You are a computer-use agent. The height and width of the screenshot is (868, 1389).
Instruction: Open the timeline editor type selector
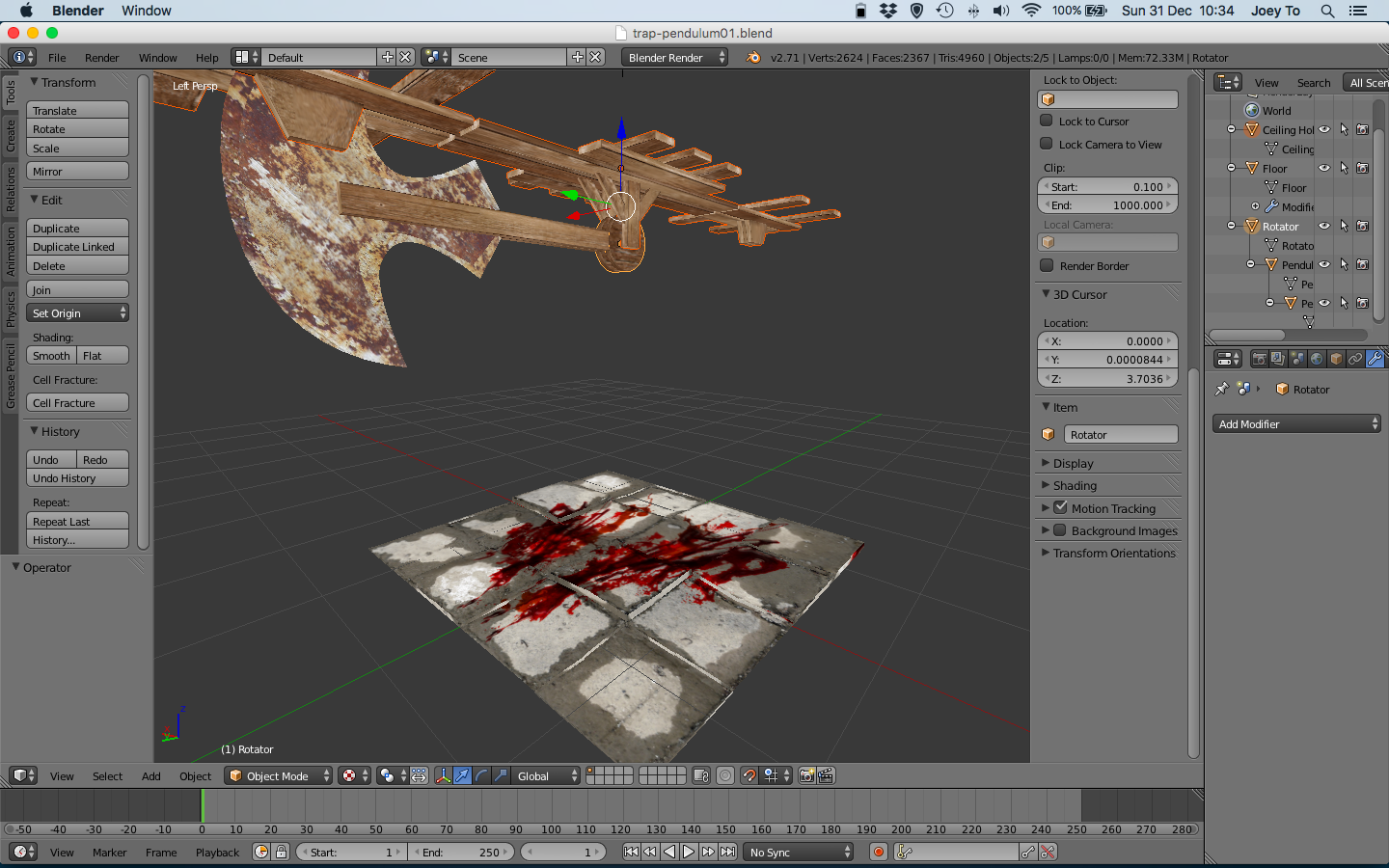point(23,852)
